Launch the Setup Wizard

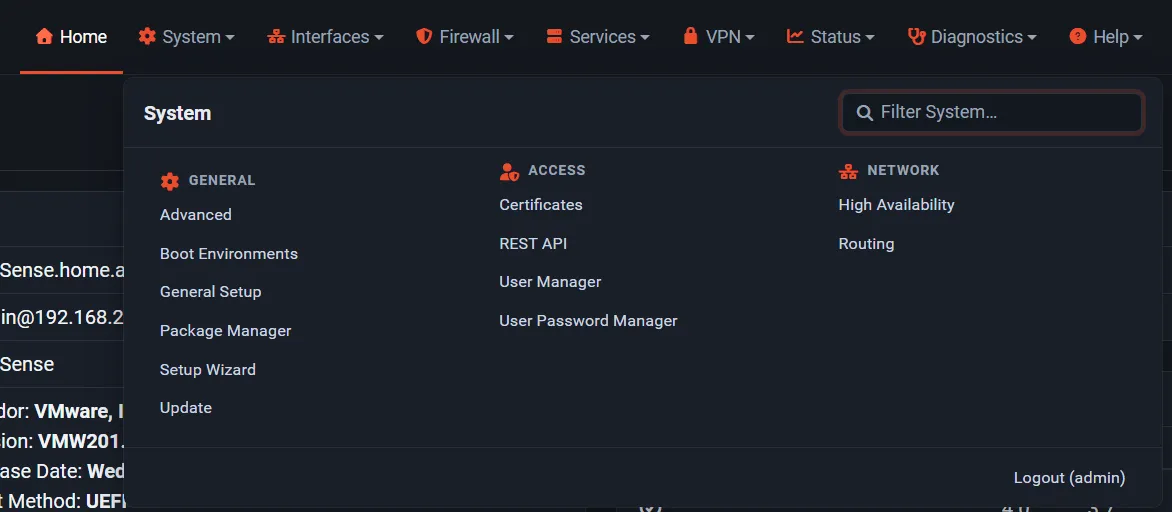point(208,369)
